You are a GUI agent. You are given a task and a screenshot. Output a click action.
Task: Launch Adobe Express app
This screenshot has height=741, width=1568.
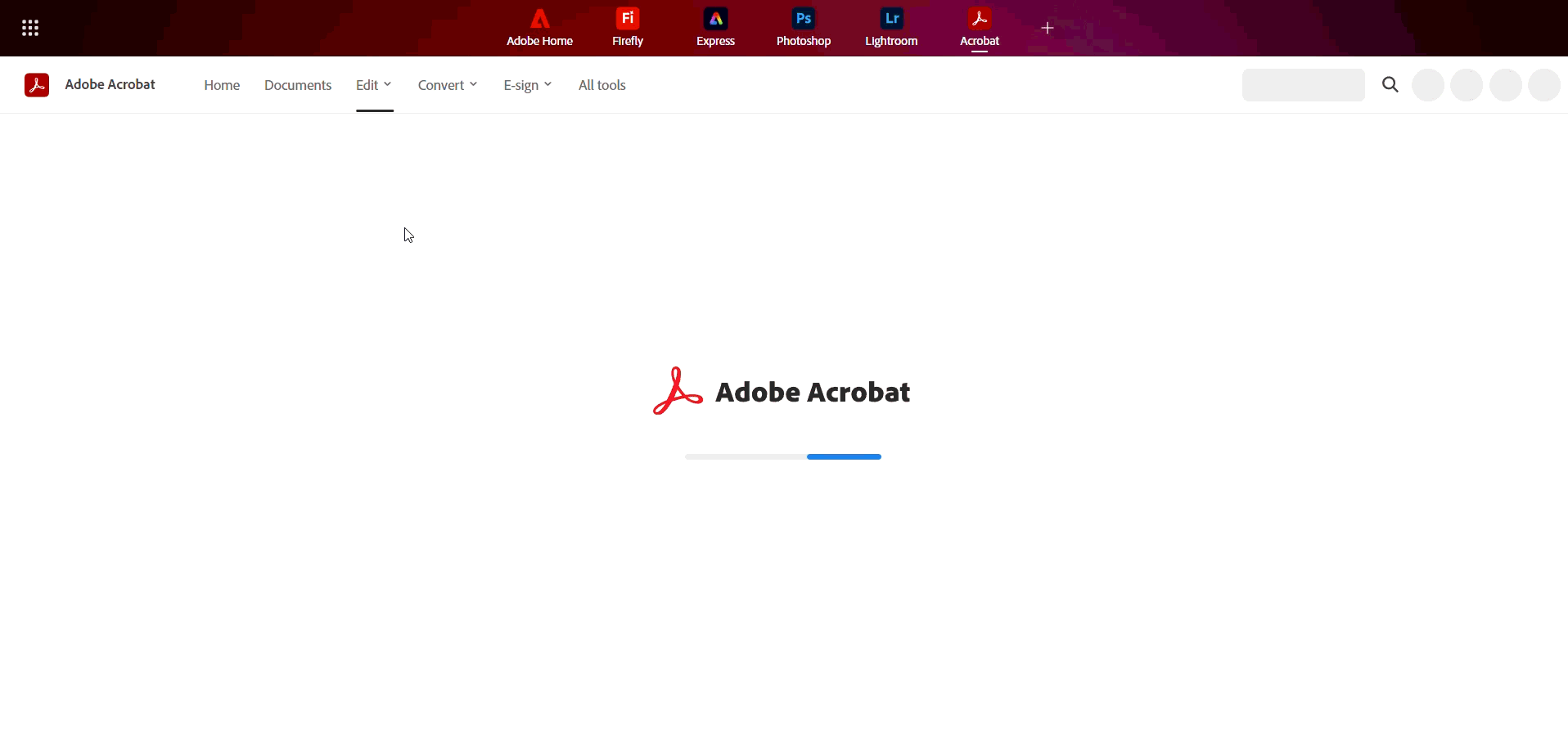pos(715,28)
